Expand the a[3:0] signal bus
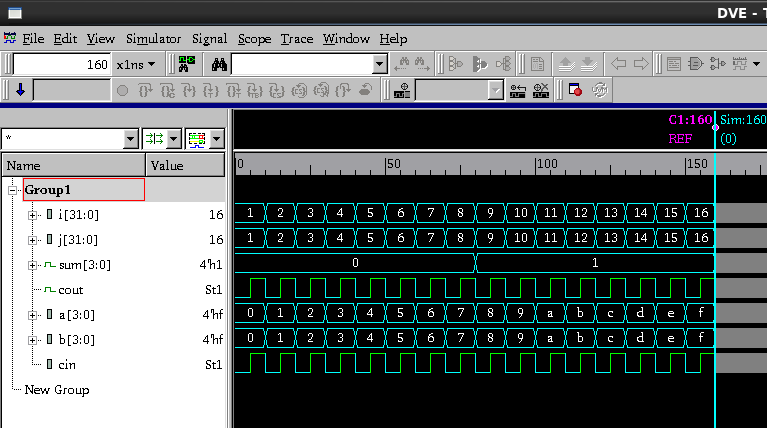767x428 pixels. point(32,315)
